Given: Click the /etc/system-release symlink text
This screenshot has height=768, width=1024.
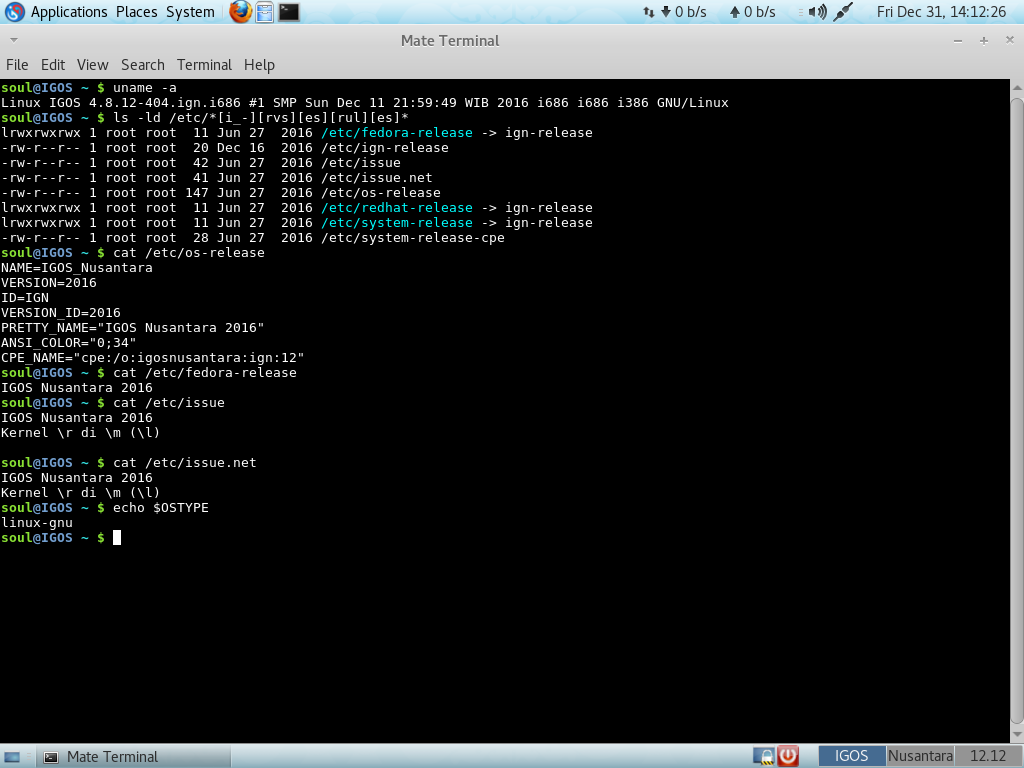Looking at the screenshot, I should point(397,223).
